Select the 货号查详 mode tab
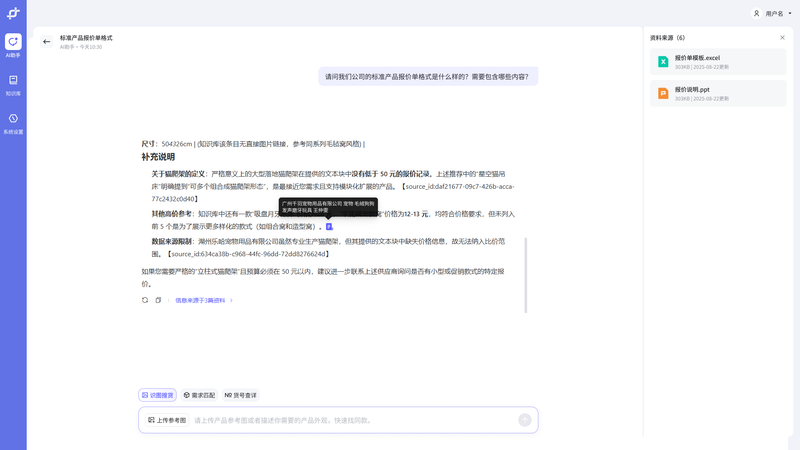Screen dimensions: 800x450 240,395
